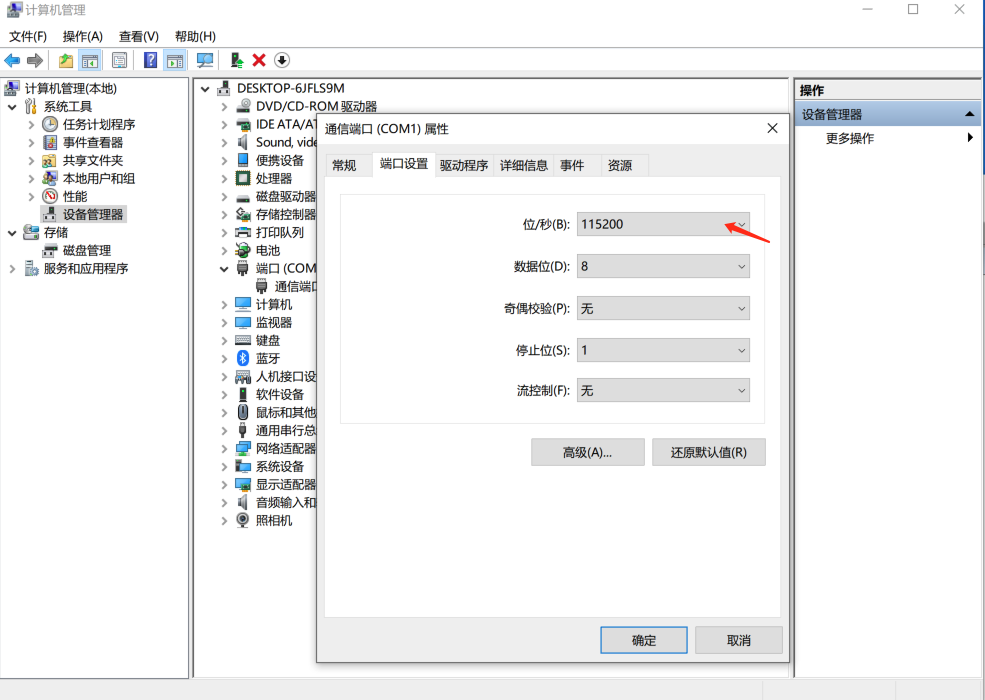The height and width of the screenshot is (700, 985).
Task: Open the 帮助(H) menu
Action: tap(195, 36)
